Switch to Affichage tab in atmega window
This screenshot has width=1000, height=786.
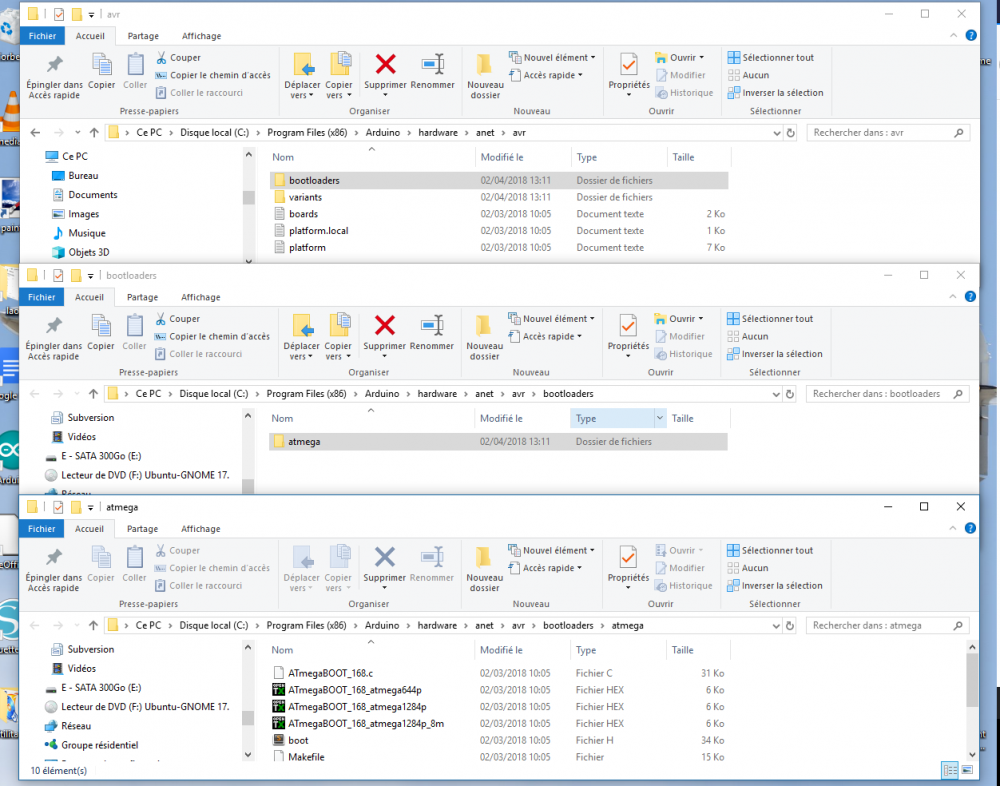coord(201,529)
